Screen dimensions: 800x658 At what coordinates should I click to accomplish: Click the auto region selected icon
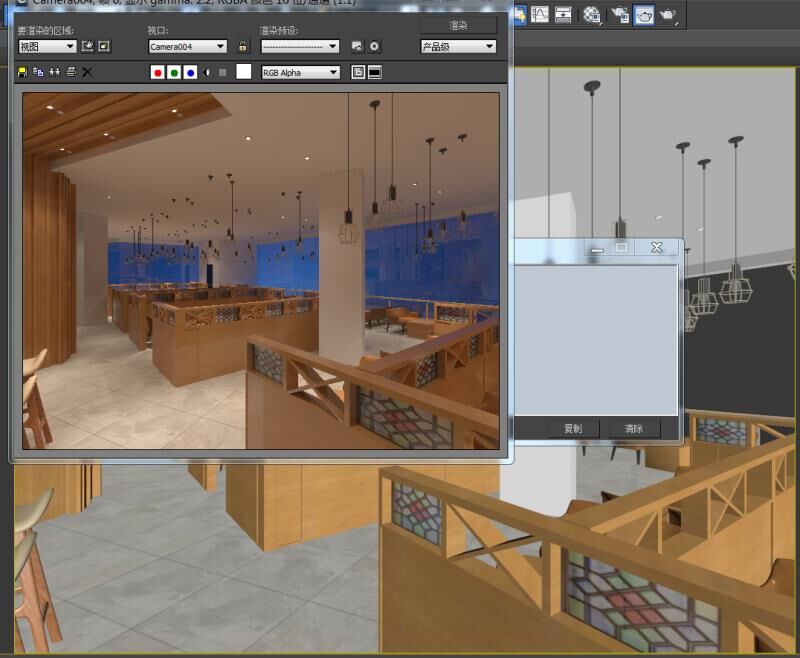pyautogui.click(x=104, y=46)
